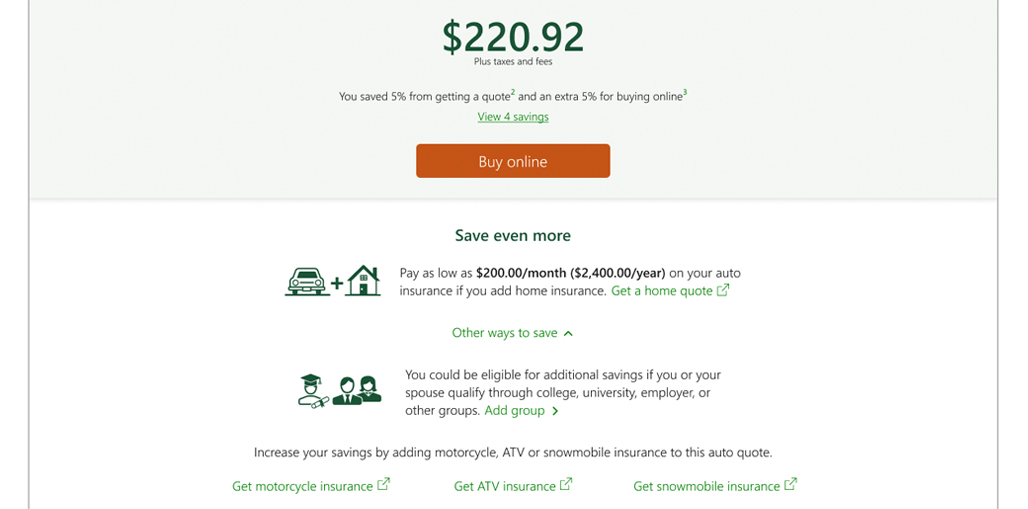Click the right chevron next to Add group

(555, 411)
